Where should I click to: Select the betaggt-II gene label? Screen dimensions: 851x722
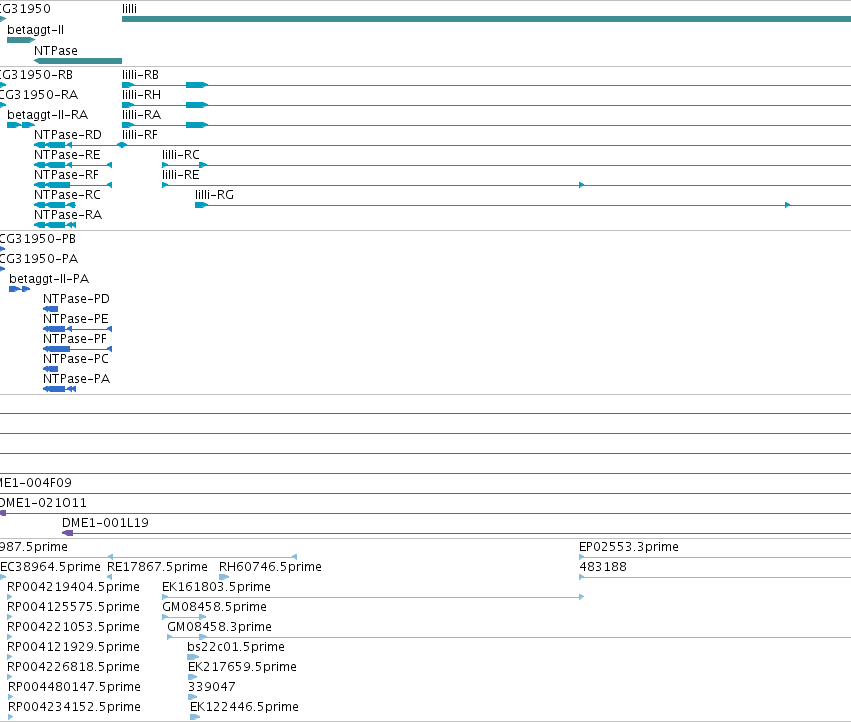[35, 30]
